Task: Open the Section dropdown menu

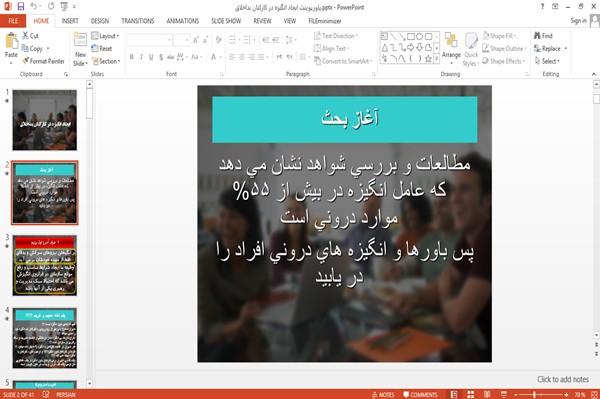Action: [x=106, y=61]
